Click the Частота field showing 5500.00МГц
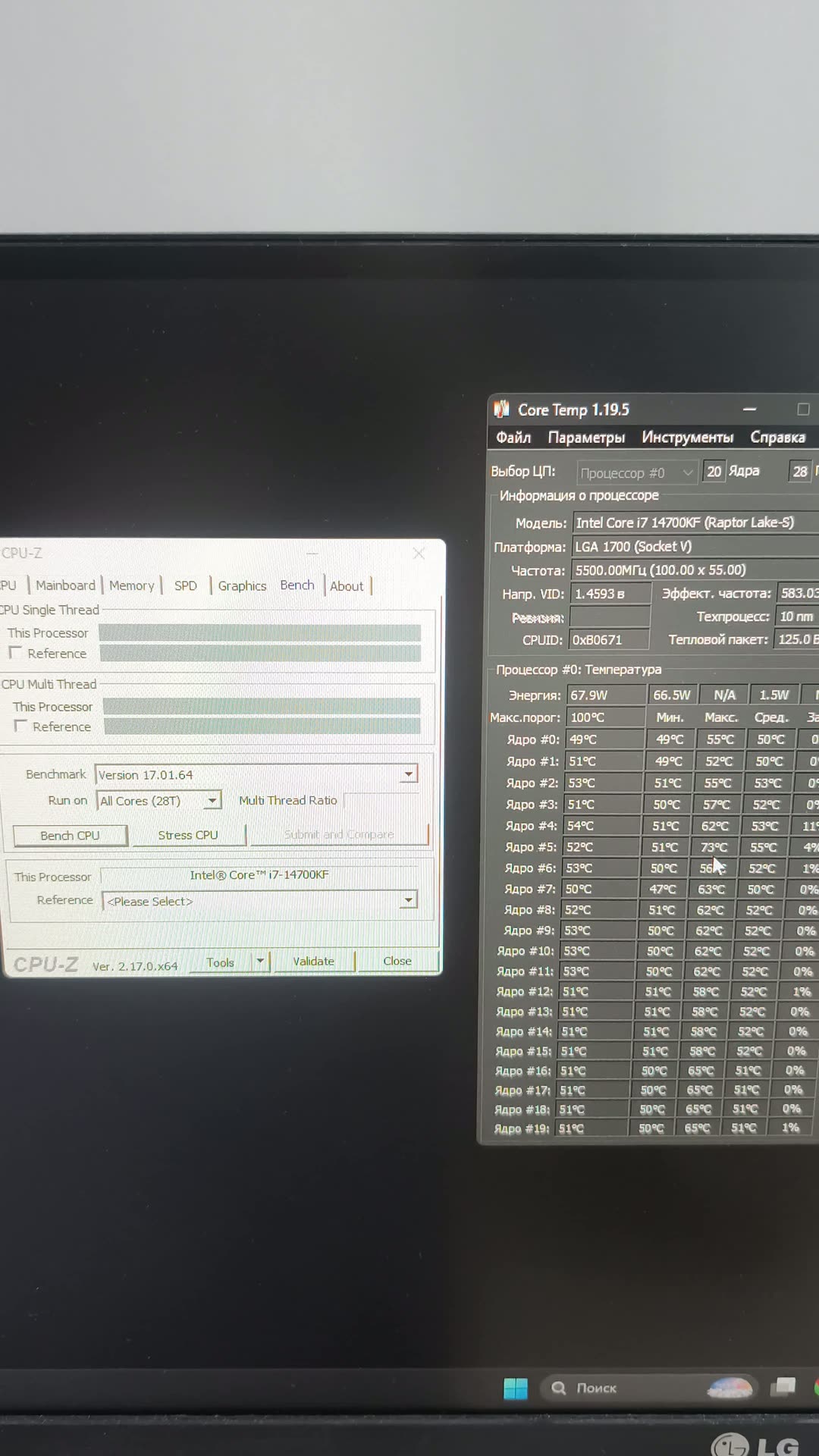This screenshot has width=819, height=1456. tap(695, 570)
